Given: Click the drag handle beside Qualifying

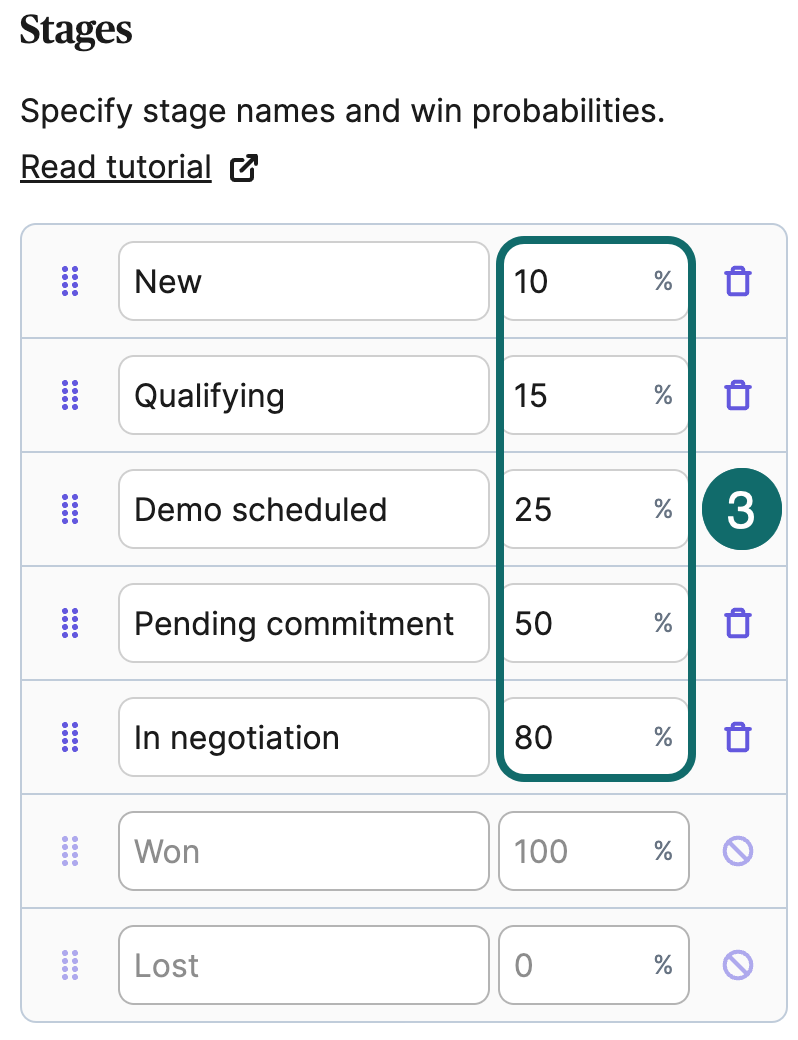Looking at the screenshot, I should coord(70,395).
